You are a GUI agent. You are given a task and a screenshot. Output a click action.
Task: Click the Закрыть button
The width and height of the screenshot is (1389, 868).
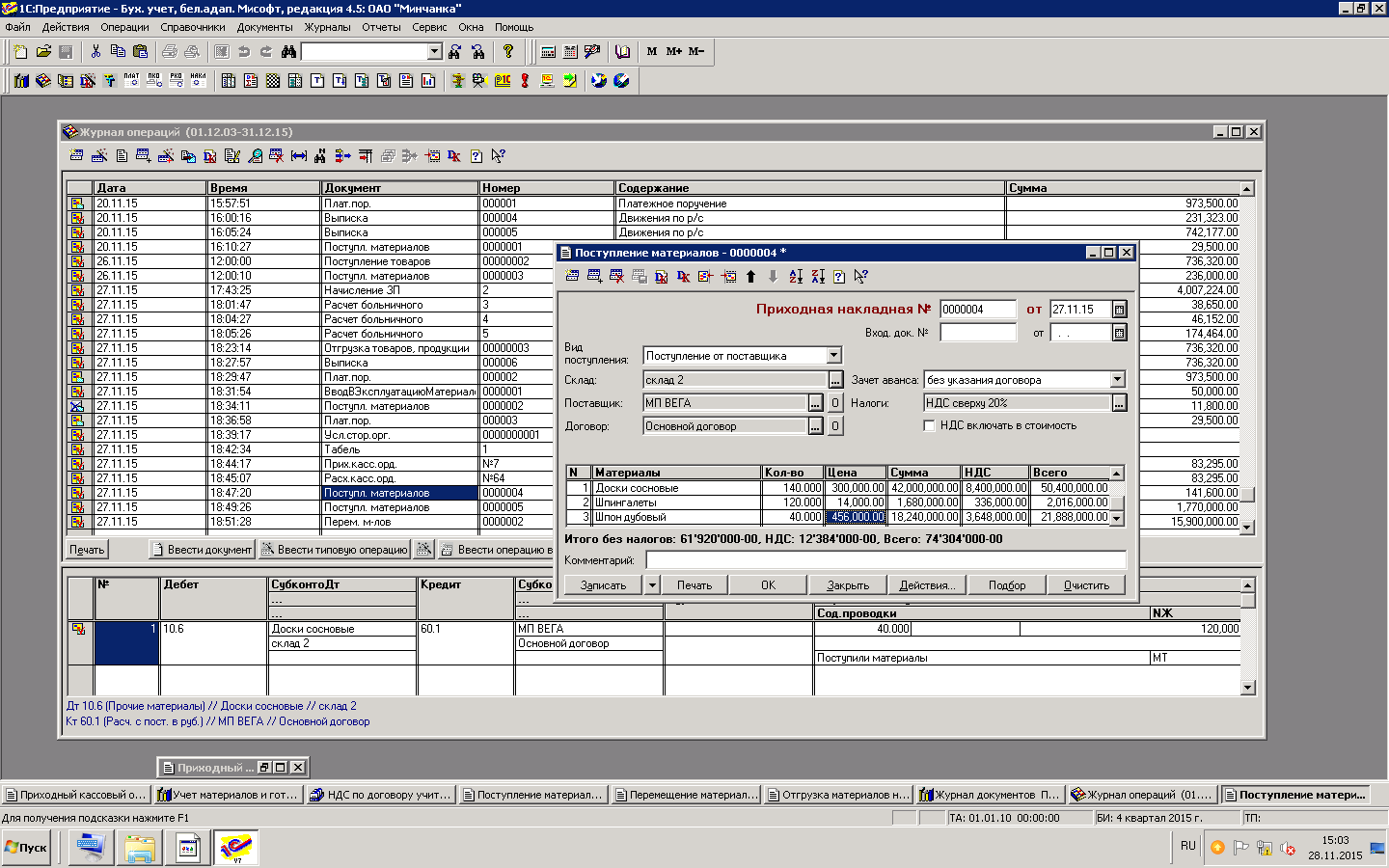[848, 585]
